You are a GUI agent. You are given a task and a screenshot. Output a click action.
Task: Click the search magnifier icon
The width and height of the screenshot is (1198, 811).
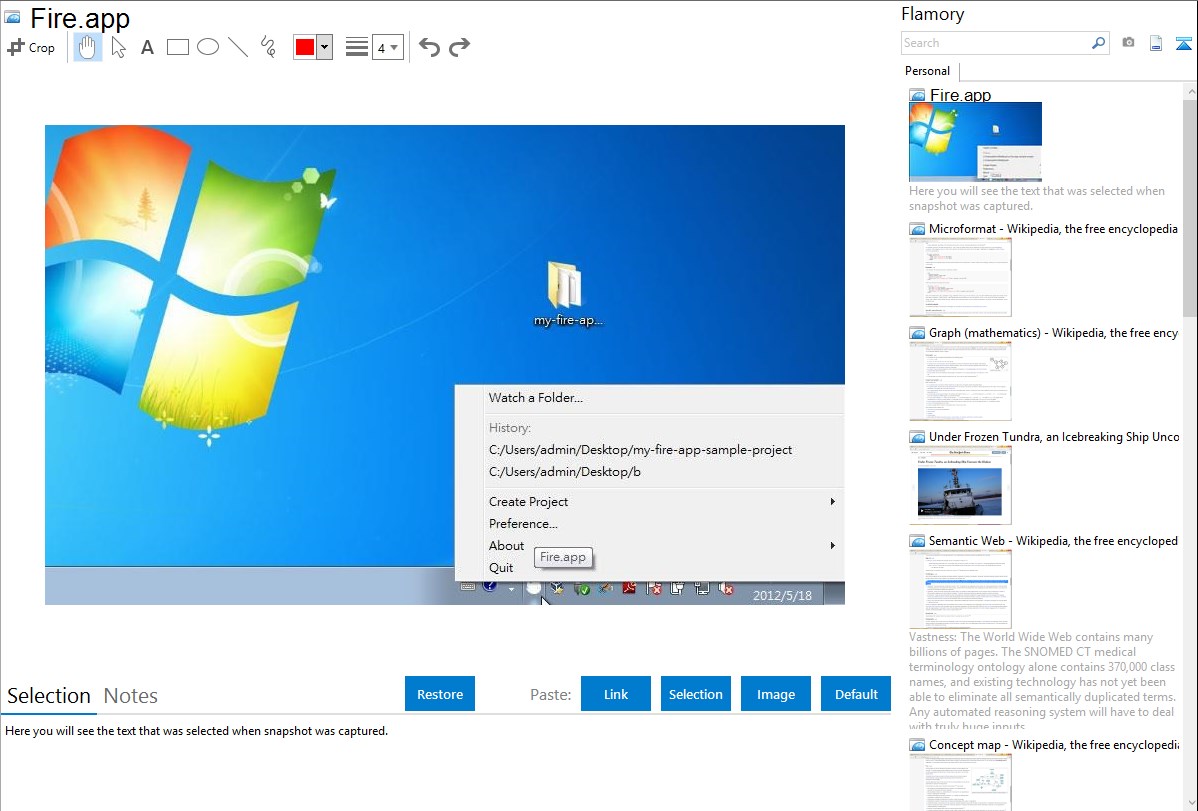pos(1099,43)
